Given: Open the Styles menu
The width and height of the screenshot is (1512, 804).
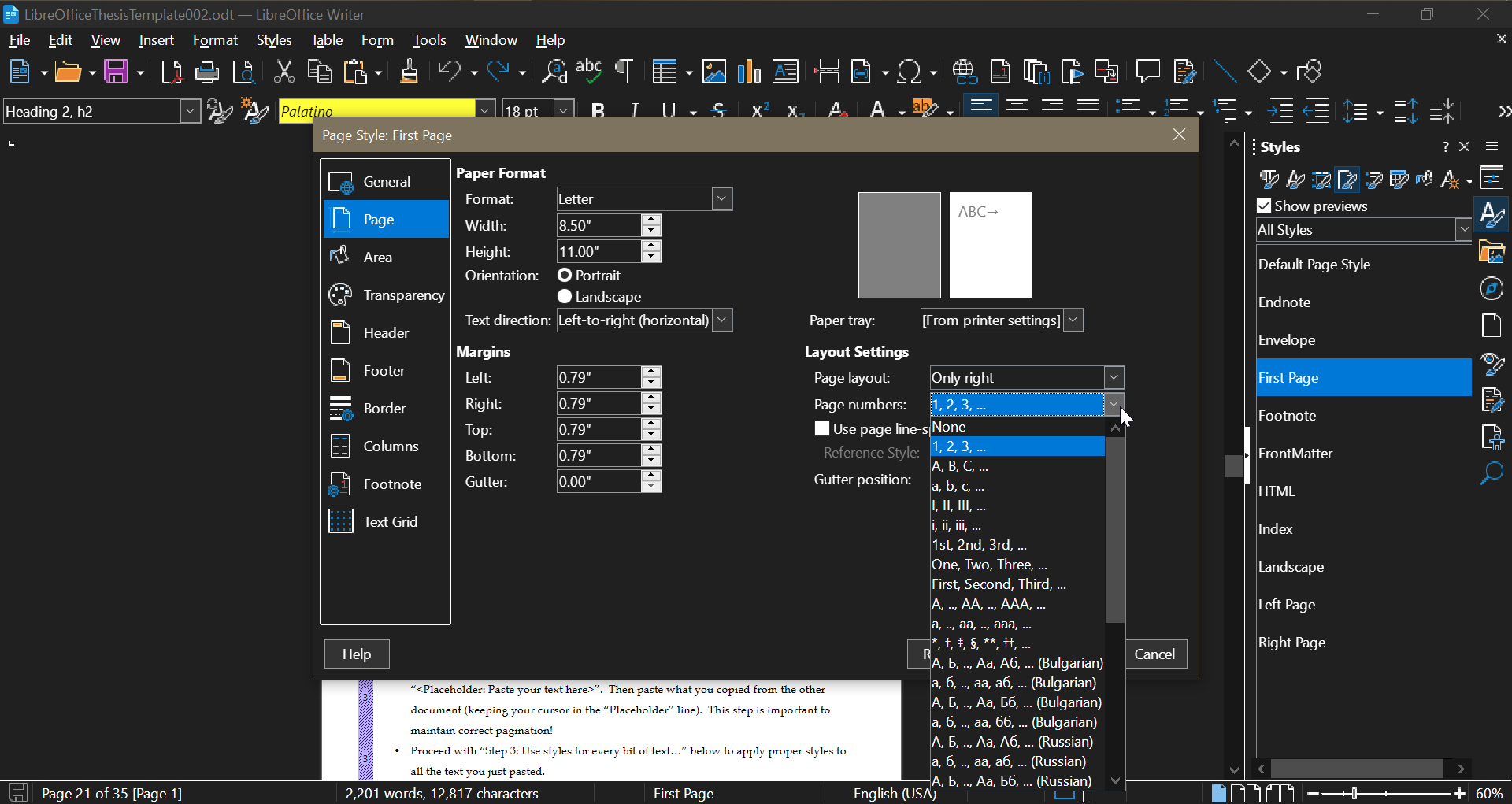Looking at the screenshot, I should click(274, 40).
